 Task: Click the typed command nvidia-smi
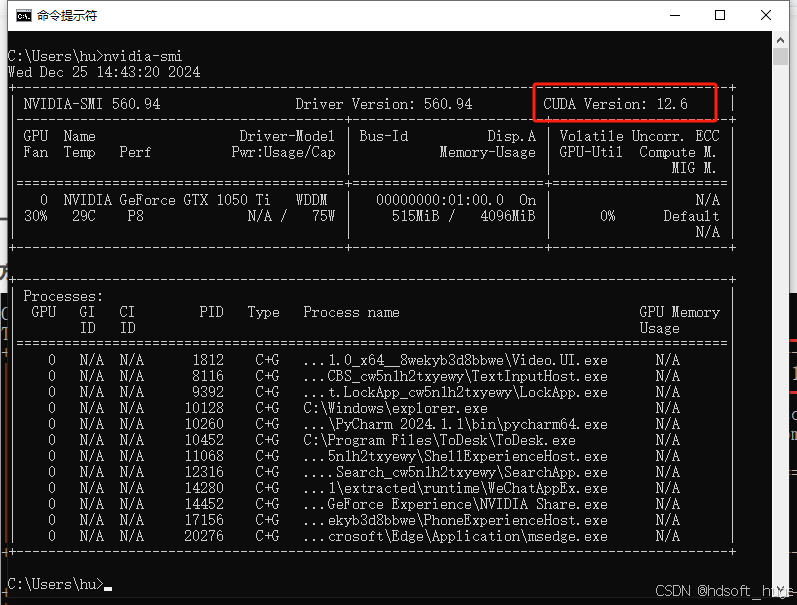click(x=142, y=56)
